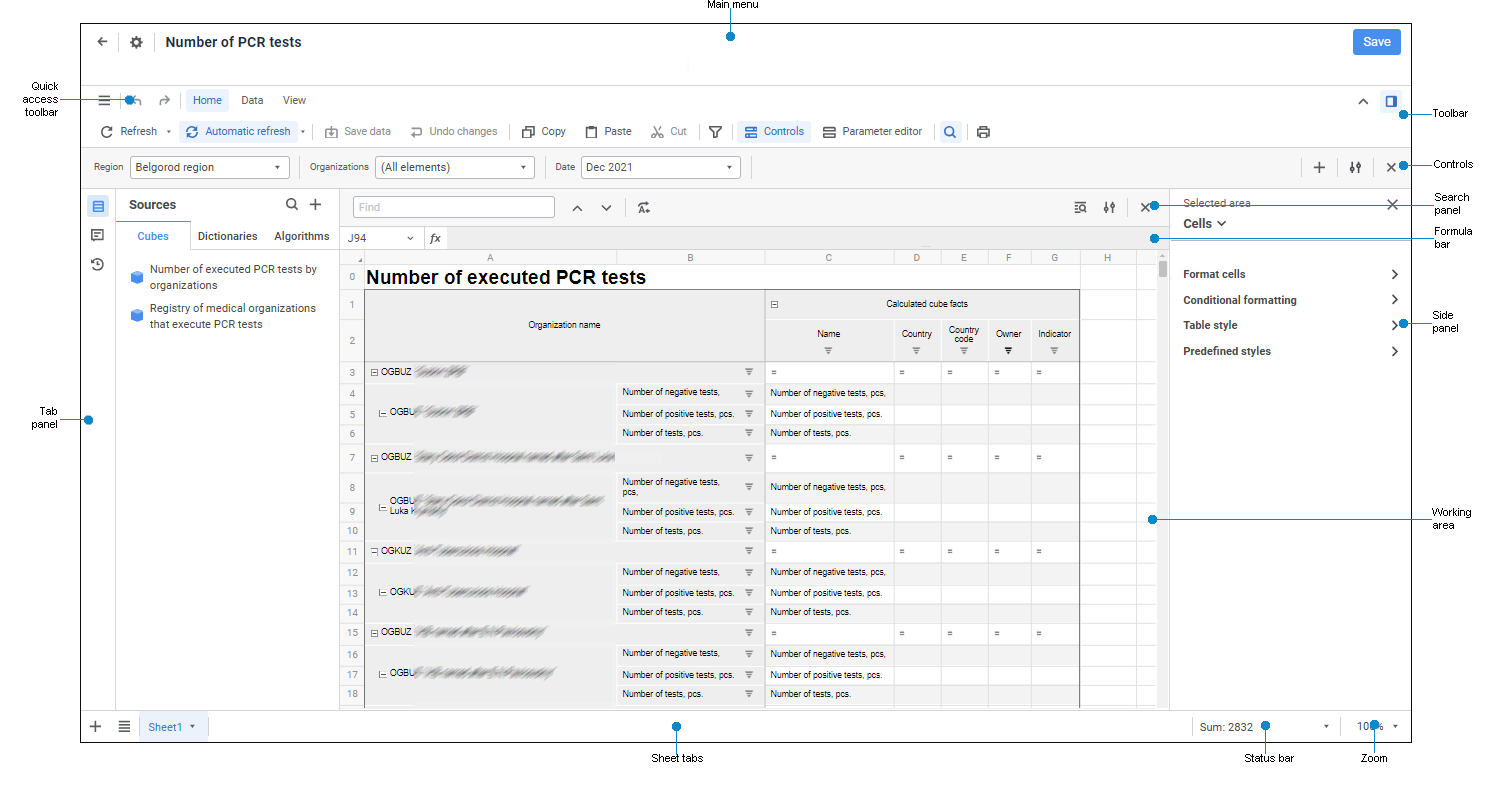This screenshot has width=1497, height=788.
Task: Go to next search result
Action: (x=606, y=208)
